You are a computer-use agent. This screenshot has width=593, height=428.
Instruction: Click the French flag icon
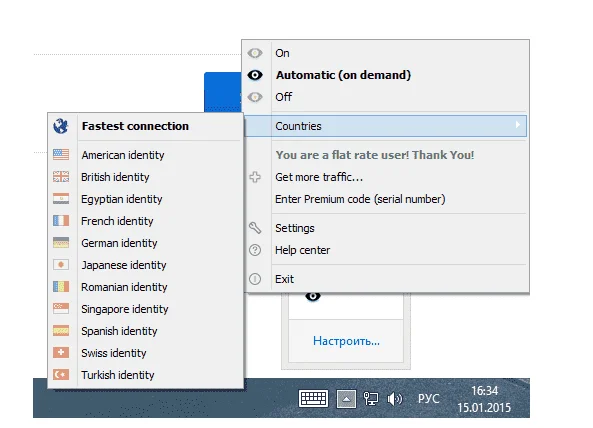click(x=61, y=220)
